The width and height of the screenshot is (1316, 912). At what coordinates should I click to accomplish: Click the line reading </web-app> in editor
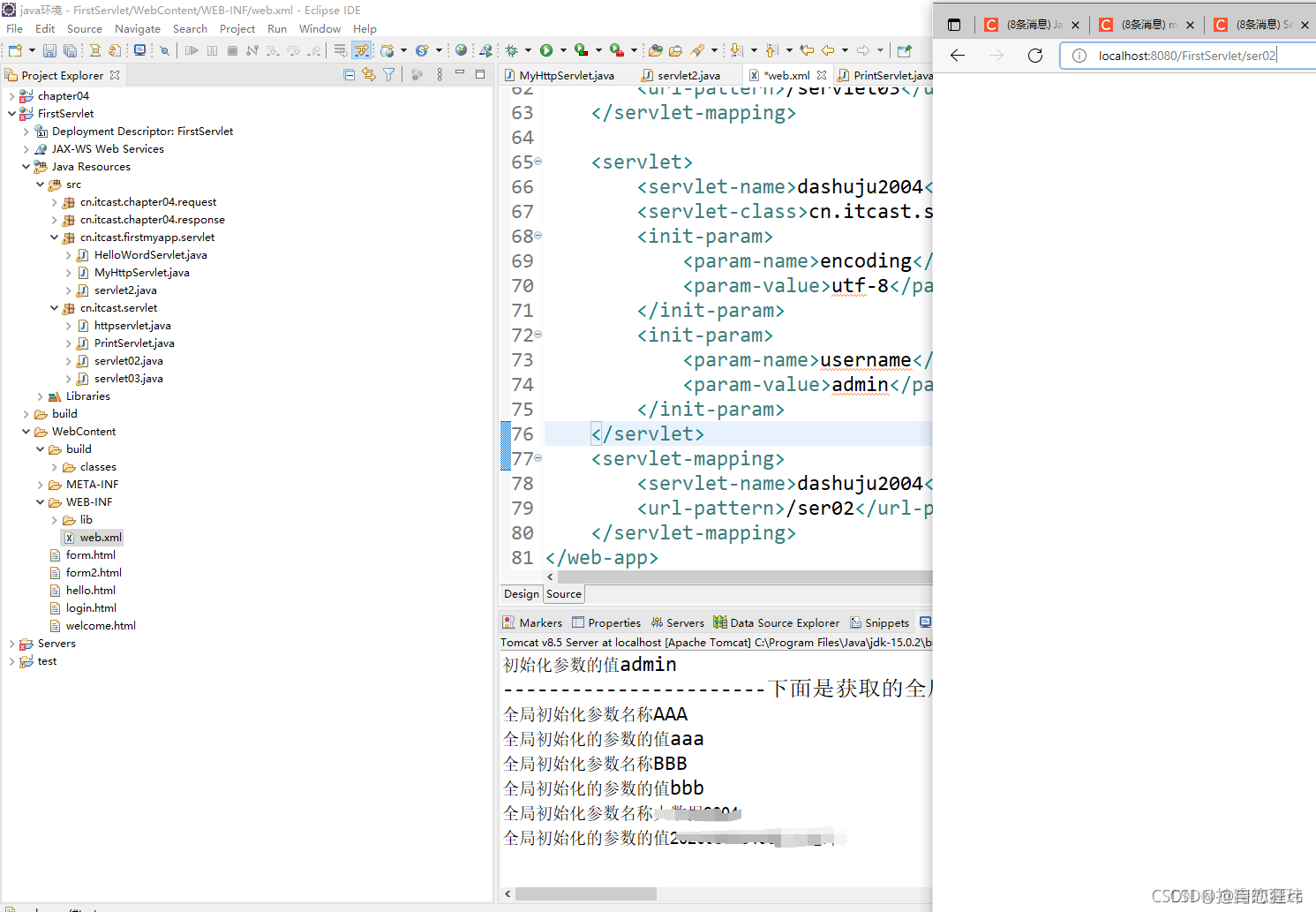click(602, 558)
